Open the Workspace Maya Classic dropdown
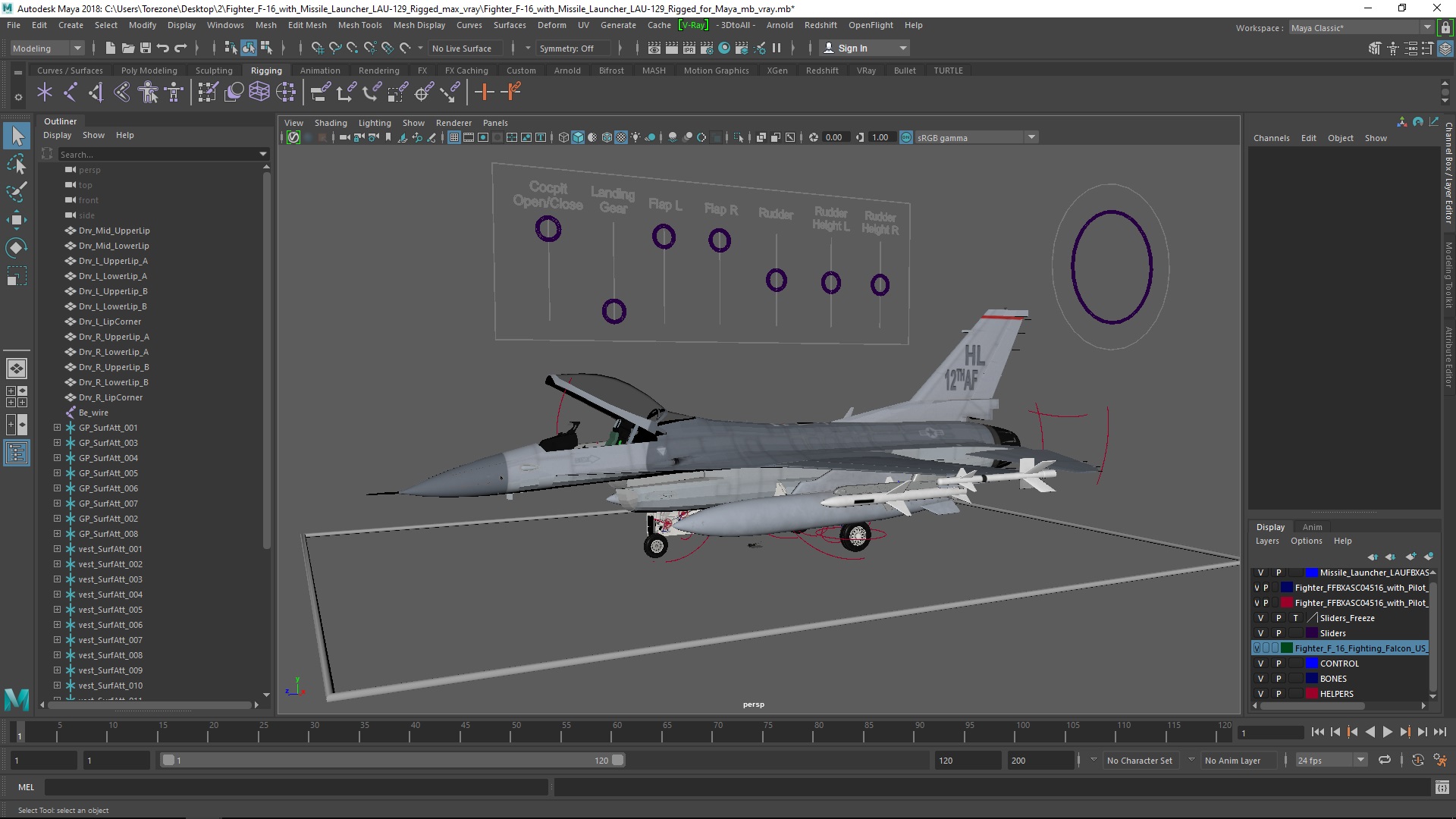Screen dimensions: 1456x819 pyautogui.click(x=1361, y=27)
